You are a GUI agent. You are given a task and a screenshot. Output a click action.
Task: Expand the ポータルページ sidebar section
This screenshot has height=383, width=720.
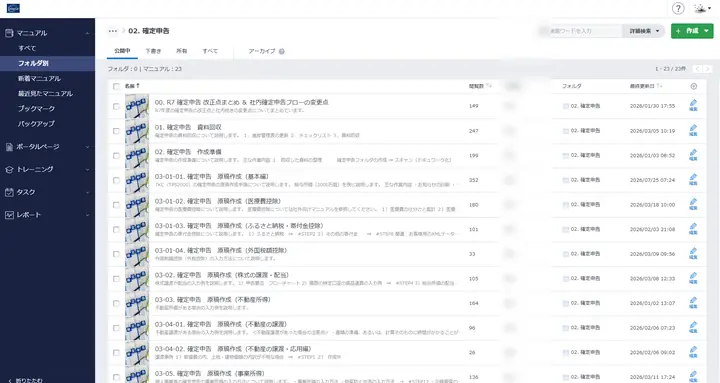pyautogui.click(x=87, y=147)
